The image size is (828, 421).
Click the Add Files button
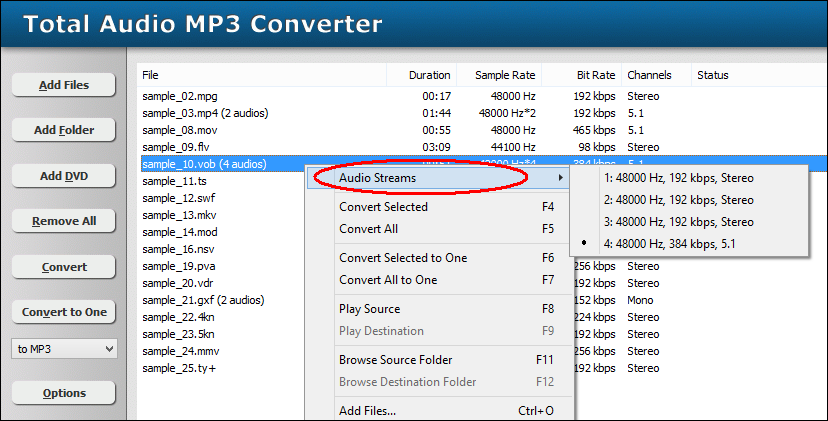[x=63, y=85]
